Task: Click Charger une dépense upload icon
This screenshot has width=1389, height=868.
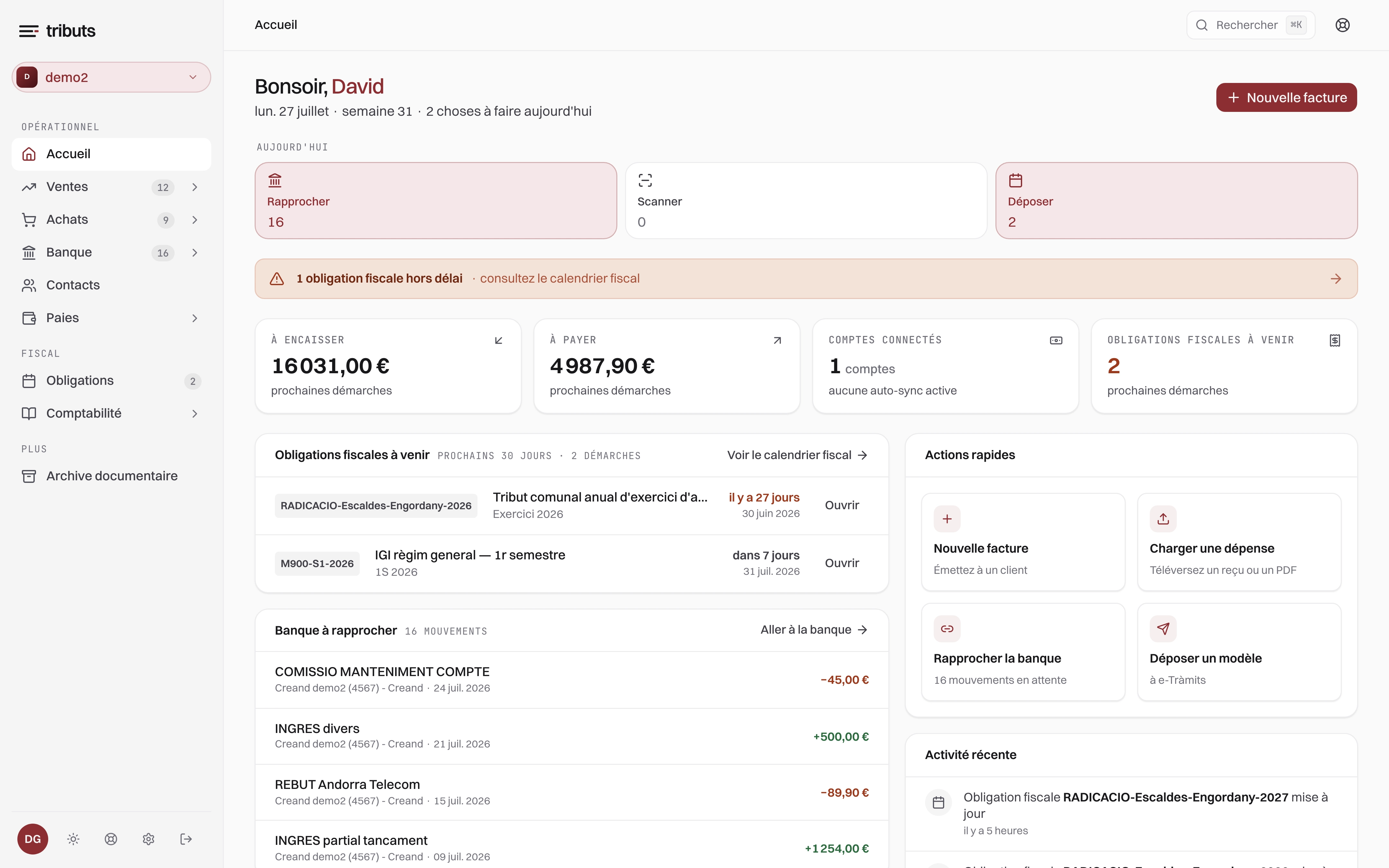Action: pyautogui.click(x=1163, y=519)
